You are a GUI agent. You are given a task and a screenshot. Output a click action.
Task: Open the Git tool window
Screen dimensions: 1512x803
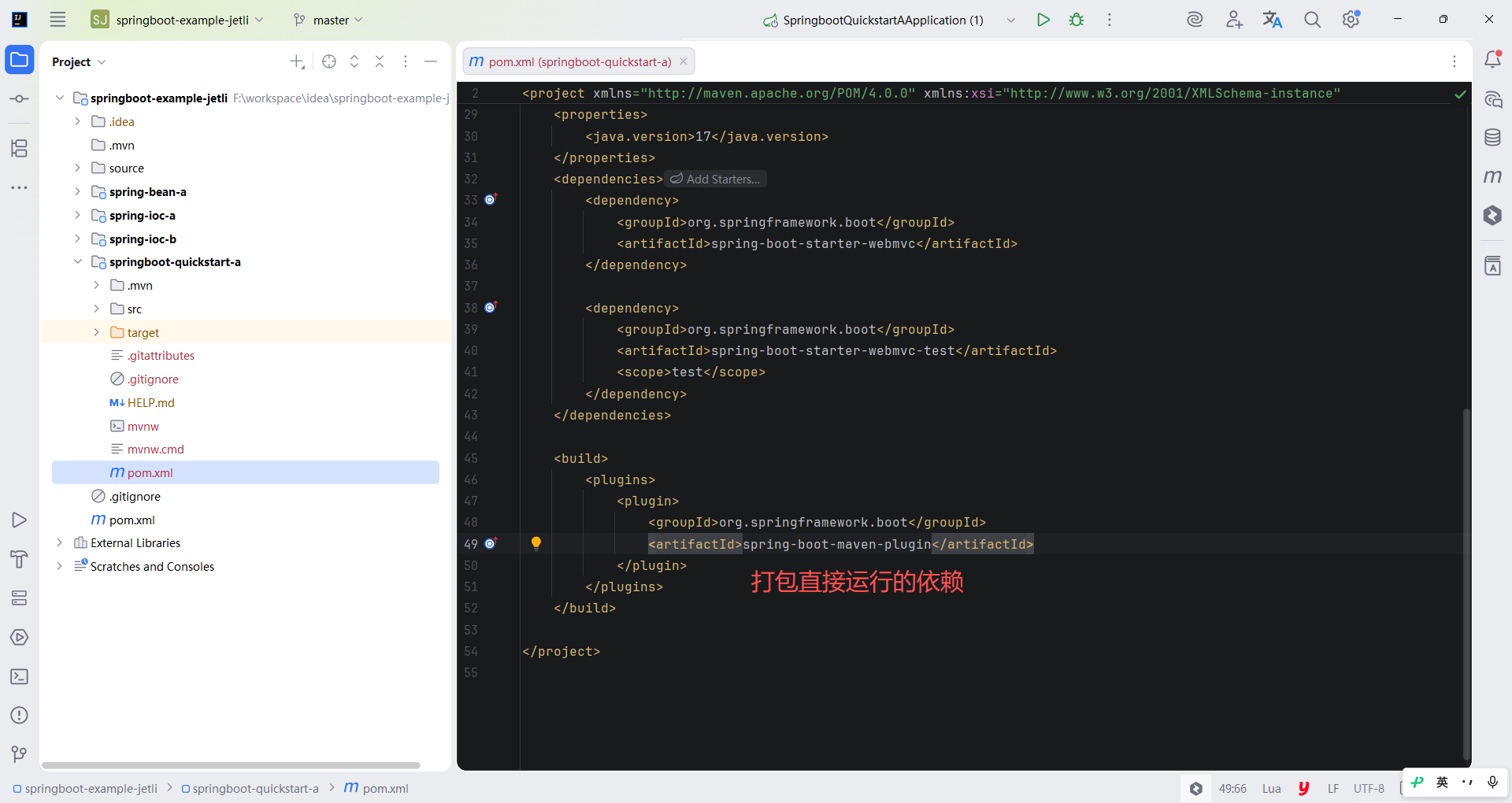[x=20, y=754]
